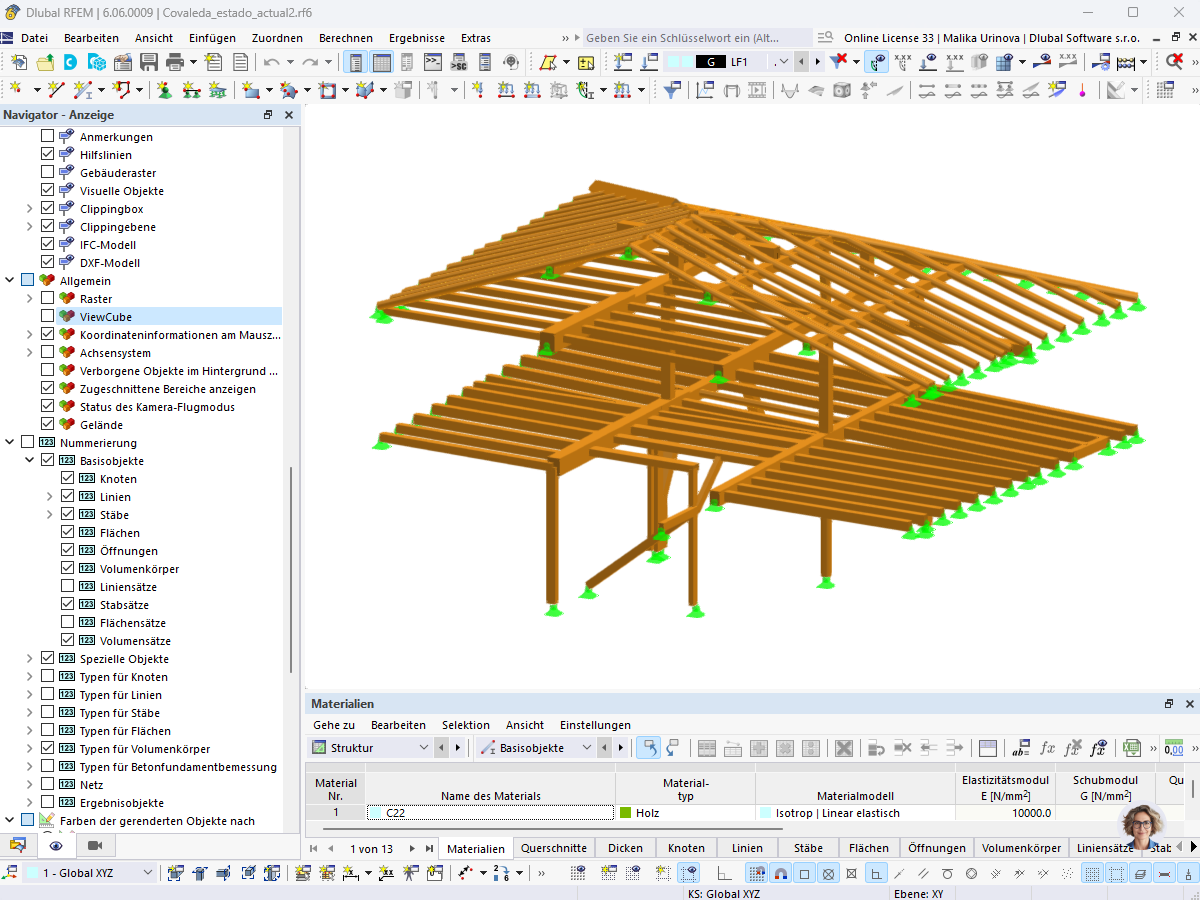Open the video camera views tab in Navigator

[95, 846]
